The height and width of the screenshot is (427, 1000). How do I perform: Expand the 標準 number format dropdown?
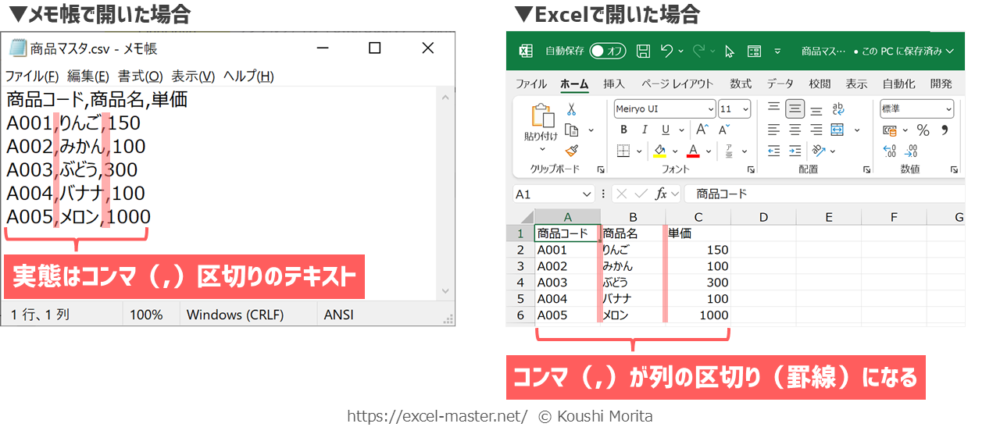(x=948, y=109)
